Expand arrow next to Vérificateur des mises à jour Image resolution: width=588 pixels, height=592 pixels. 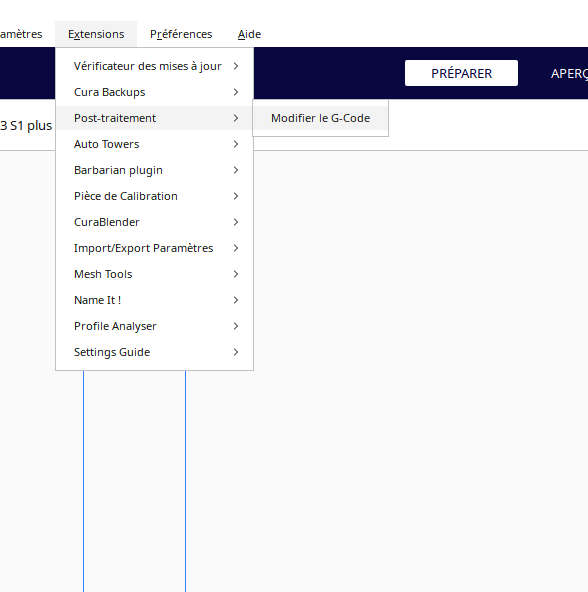236,66
